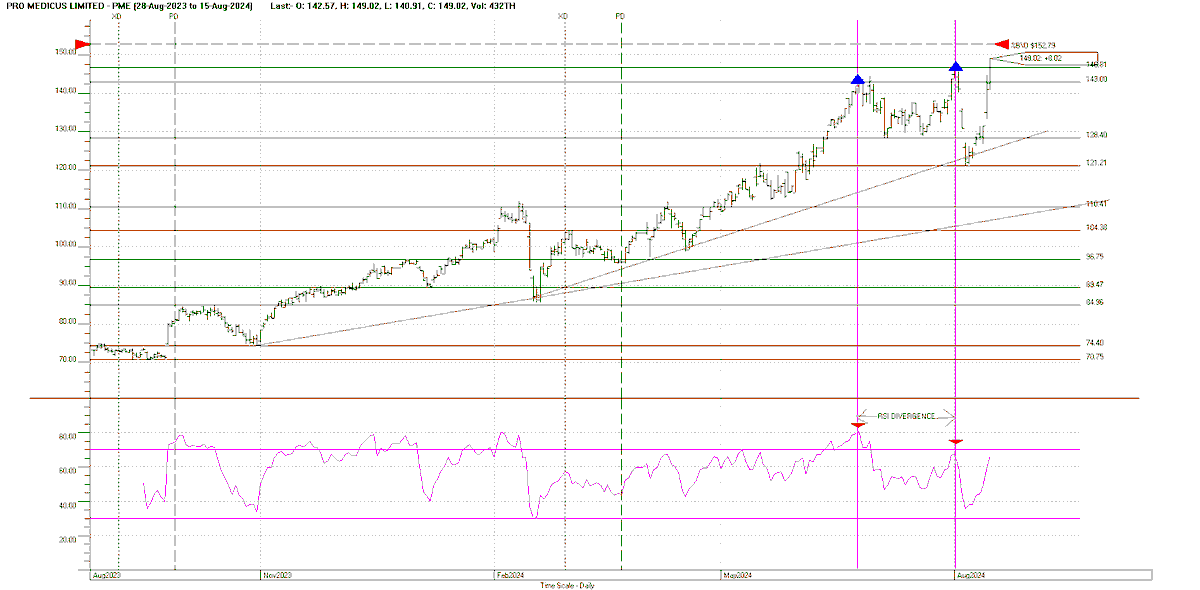The height and width of the screenshot is (590, 1200).
Task: Click the 100.00 price axis label
Action: [x=65, y=245]
